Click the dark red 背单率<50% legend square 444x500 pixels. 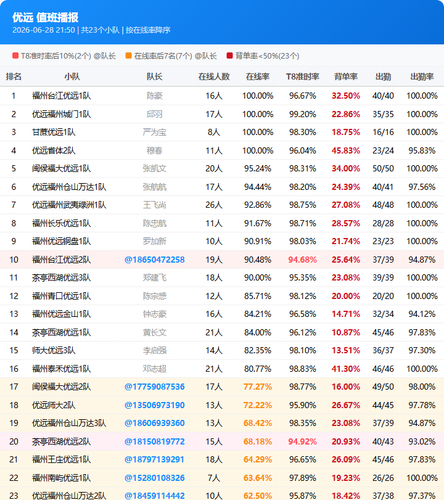coord(230,56)
